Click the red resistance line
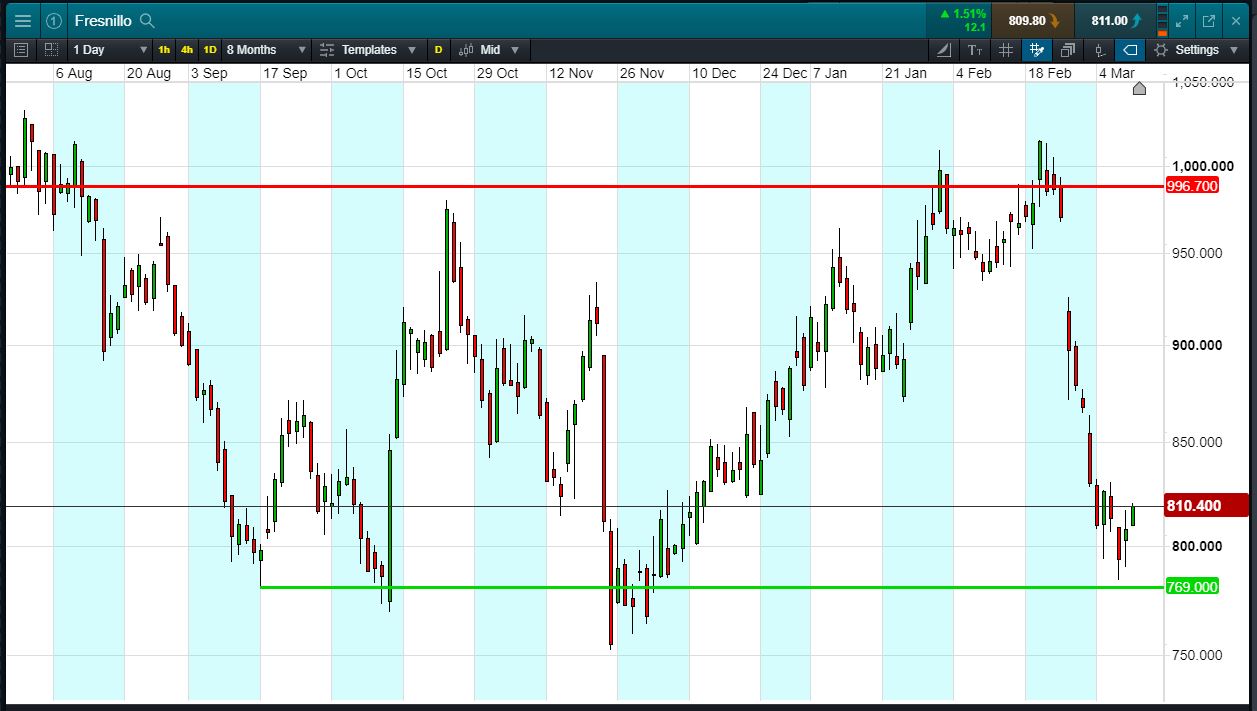The width and height of the screenshot is (1257, 711). point(585,186)
